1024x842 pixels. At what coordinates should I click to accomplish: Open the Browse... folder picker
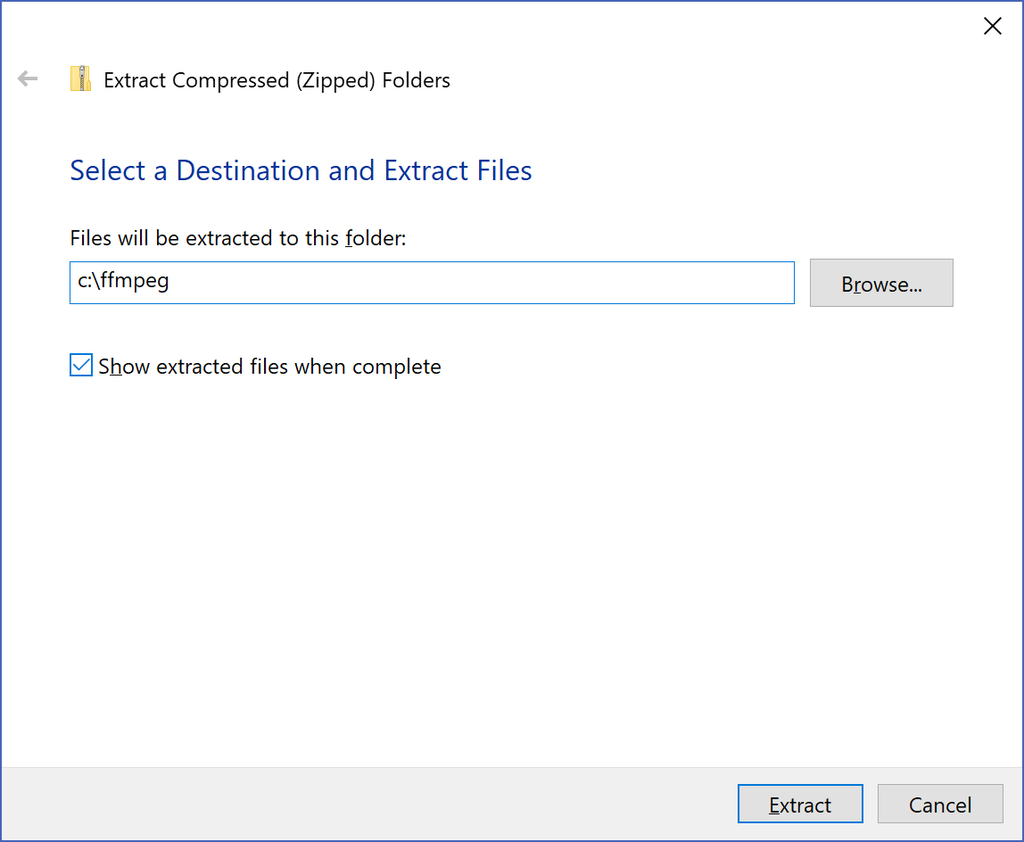(881, 284)
